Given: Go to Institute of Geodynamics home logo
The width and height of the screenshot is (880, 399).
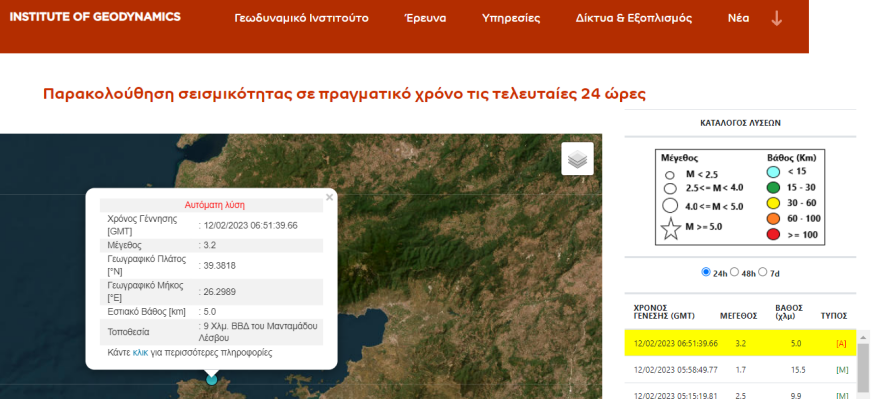Looking at the screenshot, I should 95,17.
